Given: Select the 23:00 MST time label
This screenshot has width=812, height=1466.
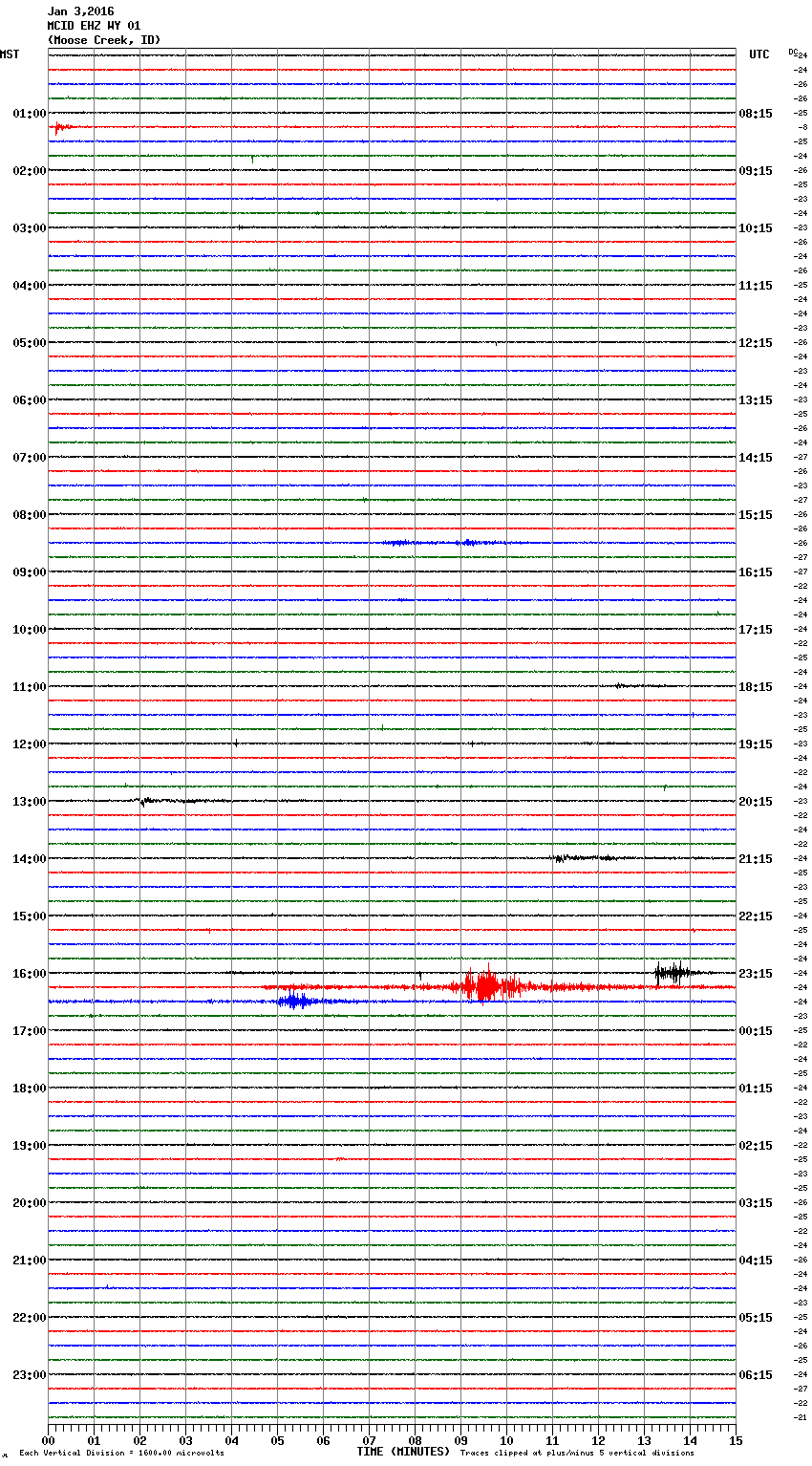Looking at the screenshot, I should [30, 1374].
